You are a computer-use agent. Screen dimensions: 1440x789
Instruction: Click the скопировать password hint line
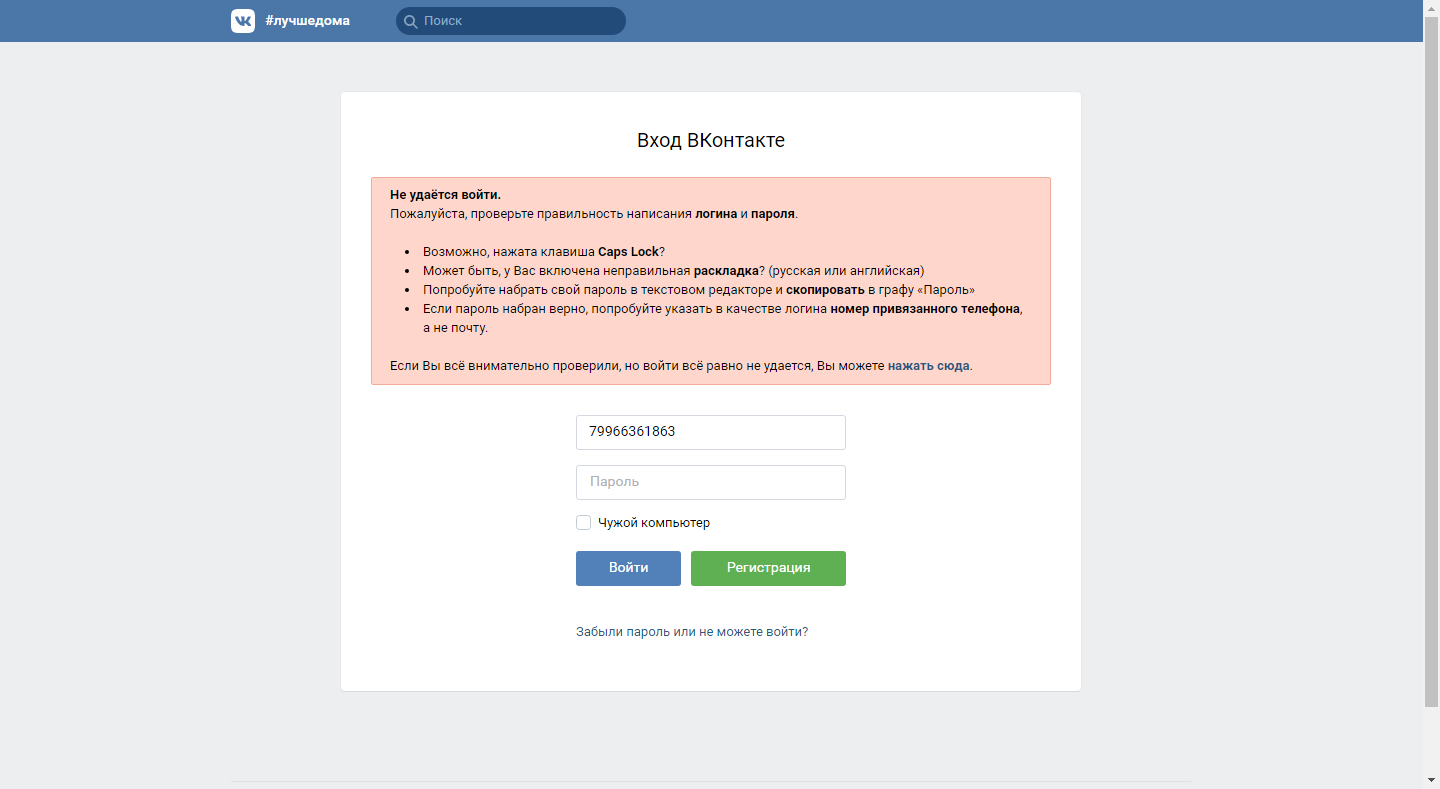(699, 290)
